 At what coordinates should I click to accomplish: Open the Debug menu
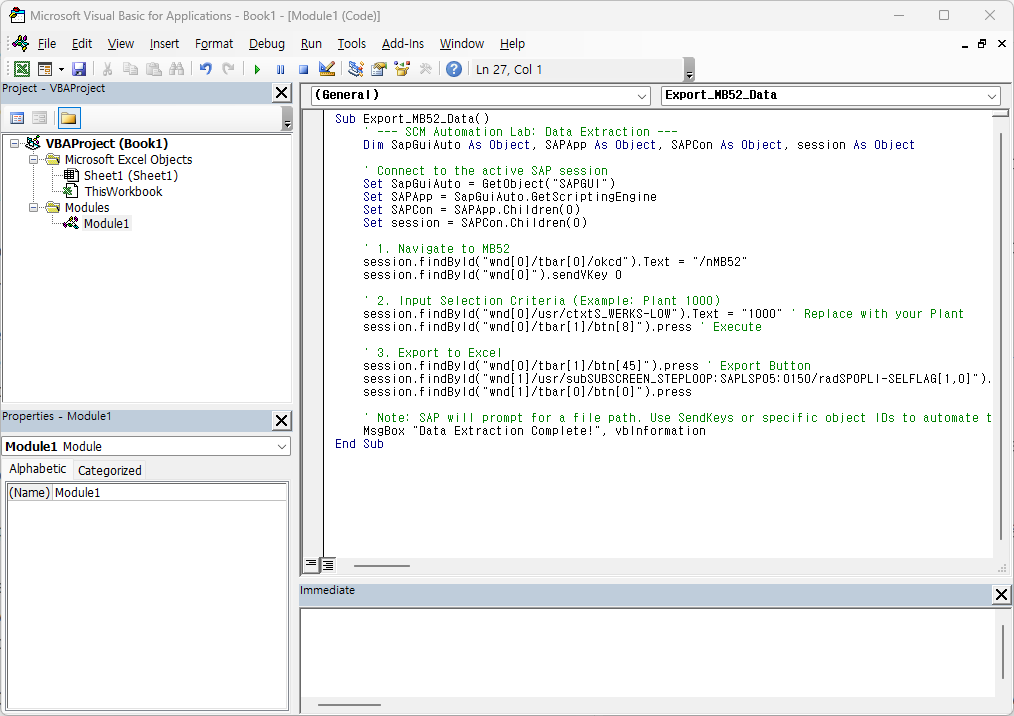pos(266,44)
